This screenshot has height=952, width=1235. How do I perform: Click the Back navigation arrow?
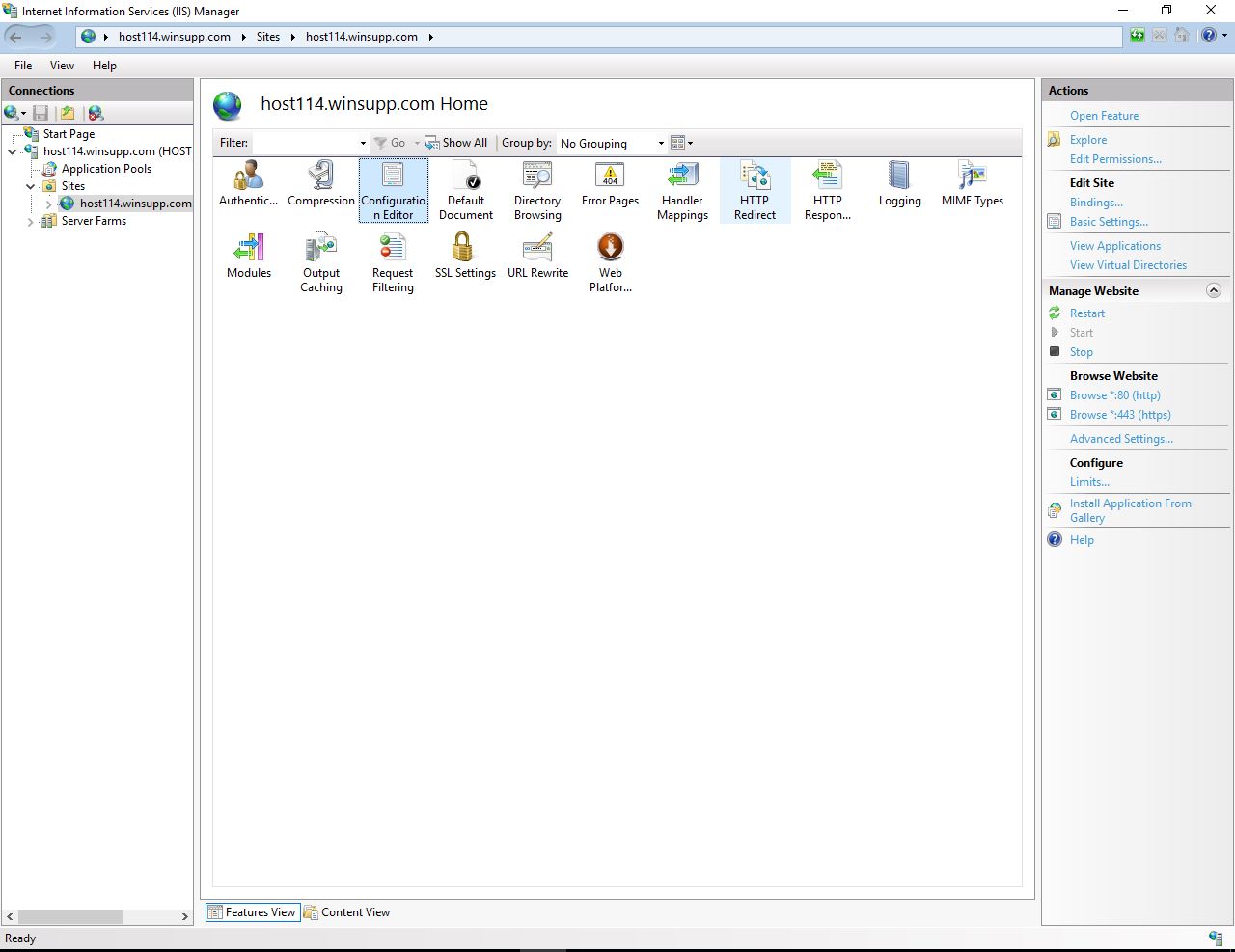pyautogui.click(x=15, y=37)
